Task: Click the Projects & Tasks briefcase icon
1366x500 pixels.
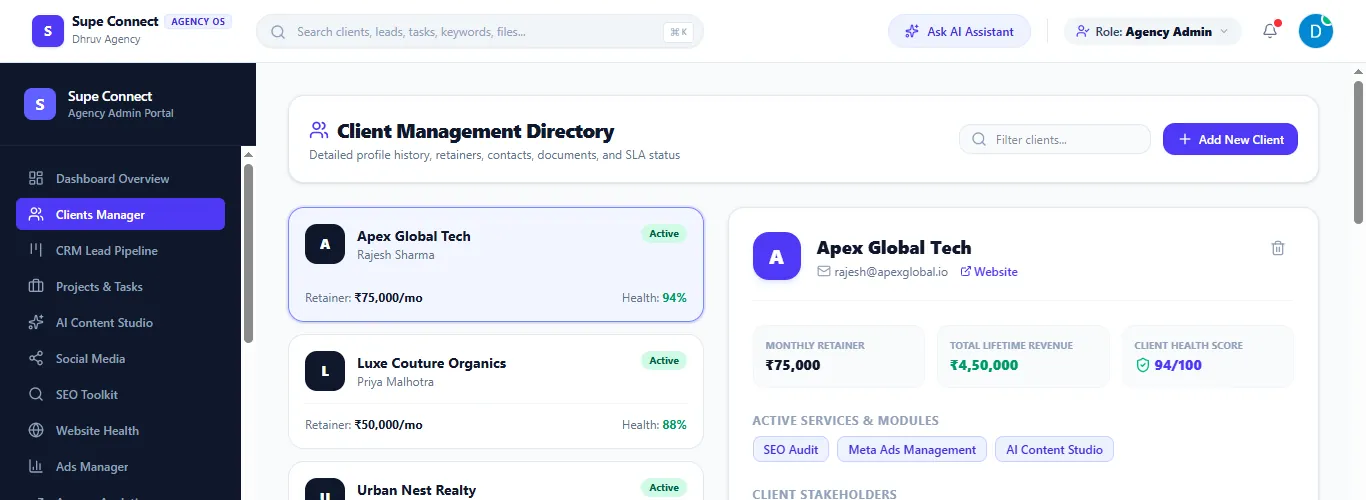Action: coord(36,287)
